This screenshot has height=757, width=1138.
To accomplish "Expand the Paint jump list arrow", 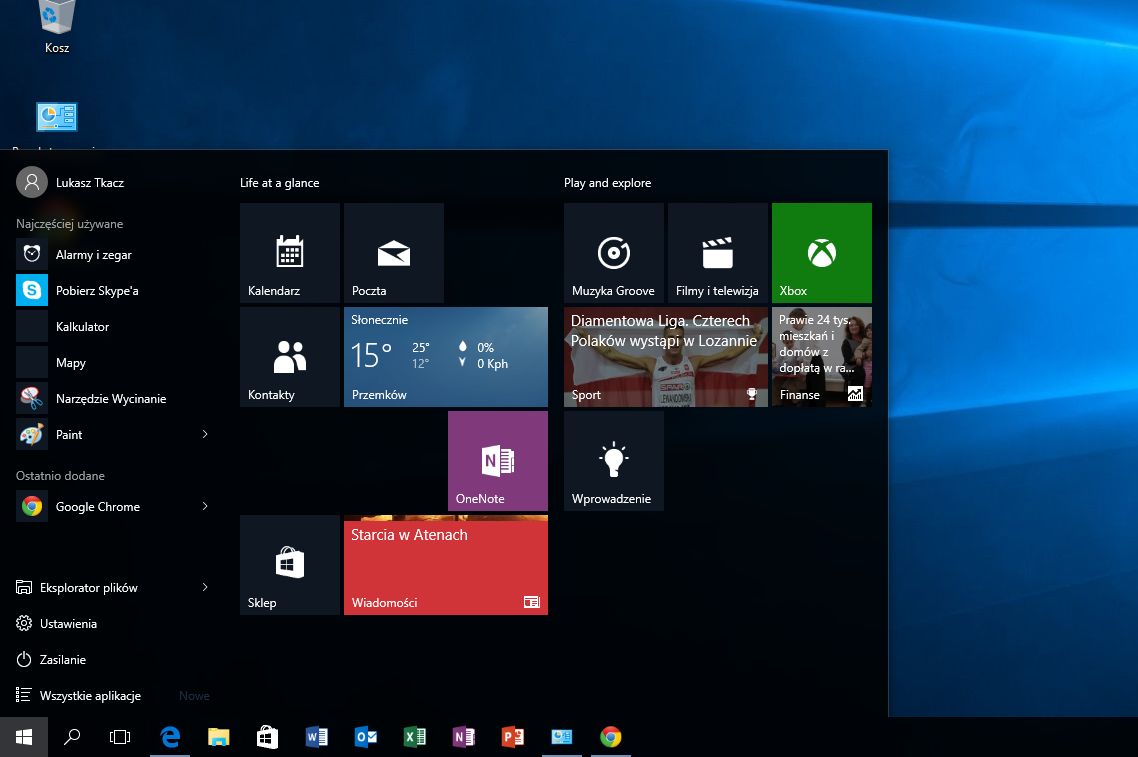I will [x=205, y=434].
